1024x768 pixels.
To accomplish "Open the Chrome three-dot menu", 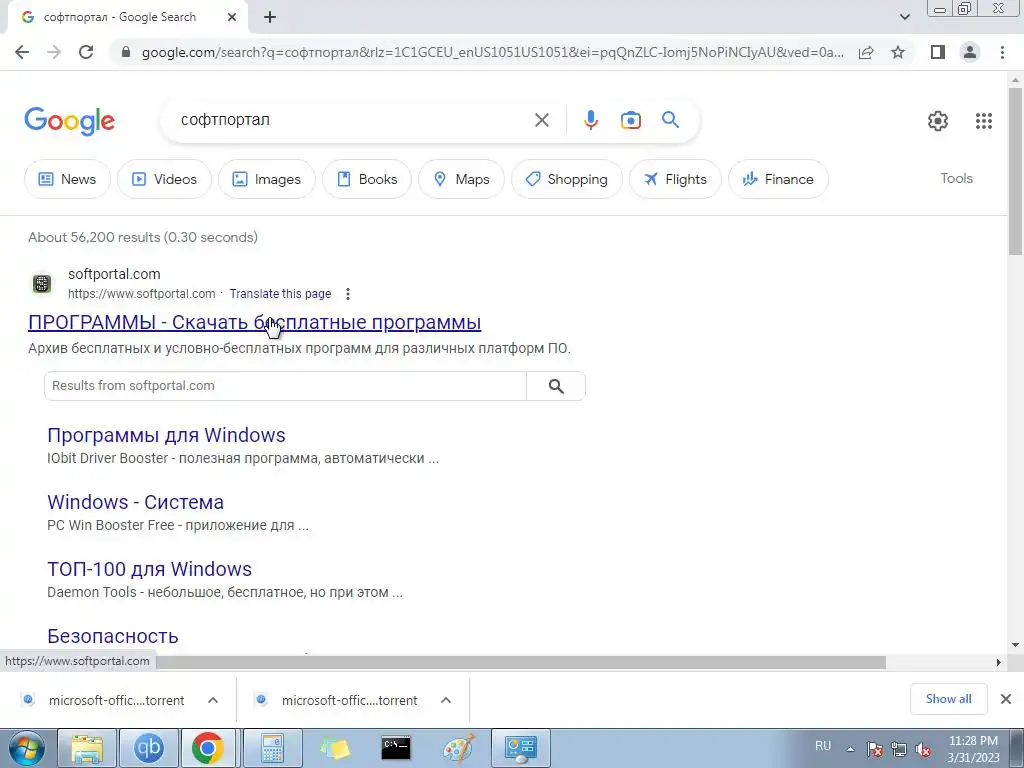I will tap(1002, 52).
